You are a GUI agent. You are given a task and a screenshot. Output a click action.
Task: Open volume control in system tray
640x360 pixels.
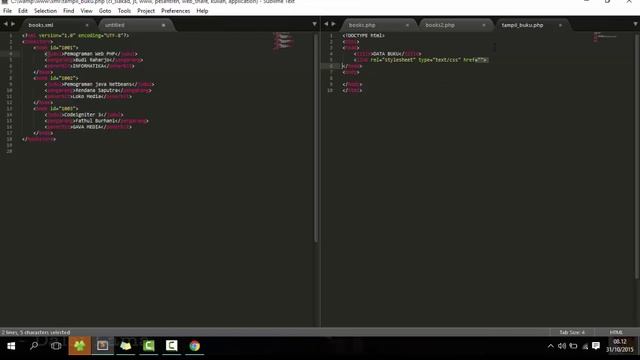point(562,346)
